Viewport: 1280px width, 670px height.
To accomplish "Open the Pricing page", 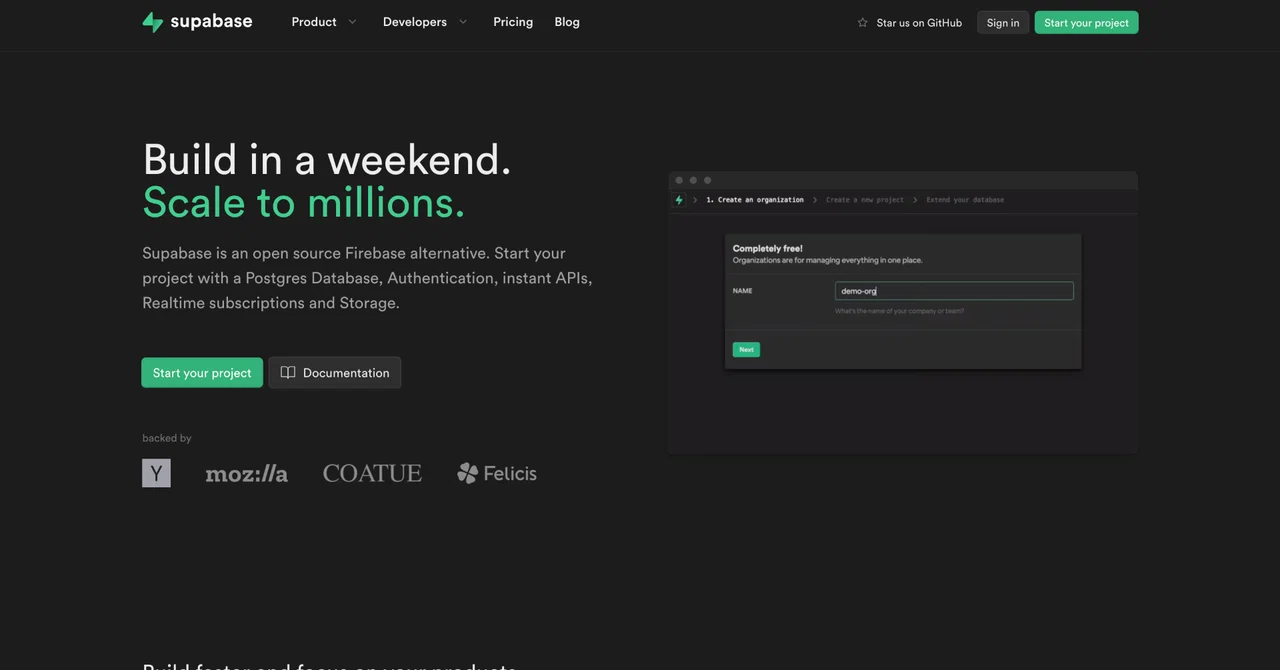I will point(513,22).
